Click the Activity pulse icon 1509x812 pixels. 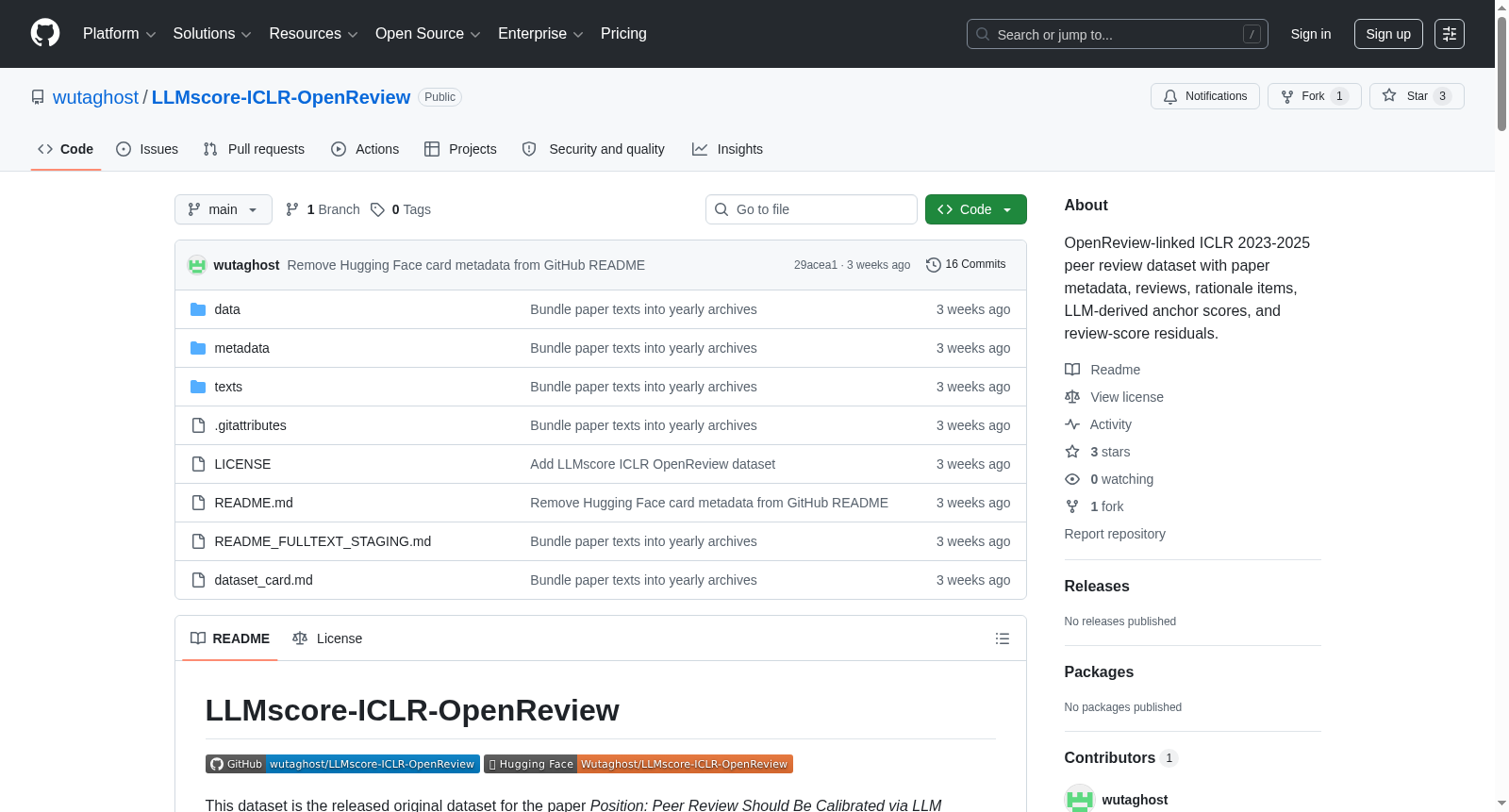click(x=1072, y=424)
